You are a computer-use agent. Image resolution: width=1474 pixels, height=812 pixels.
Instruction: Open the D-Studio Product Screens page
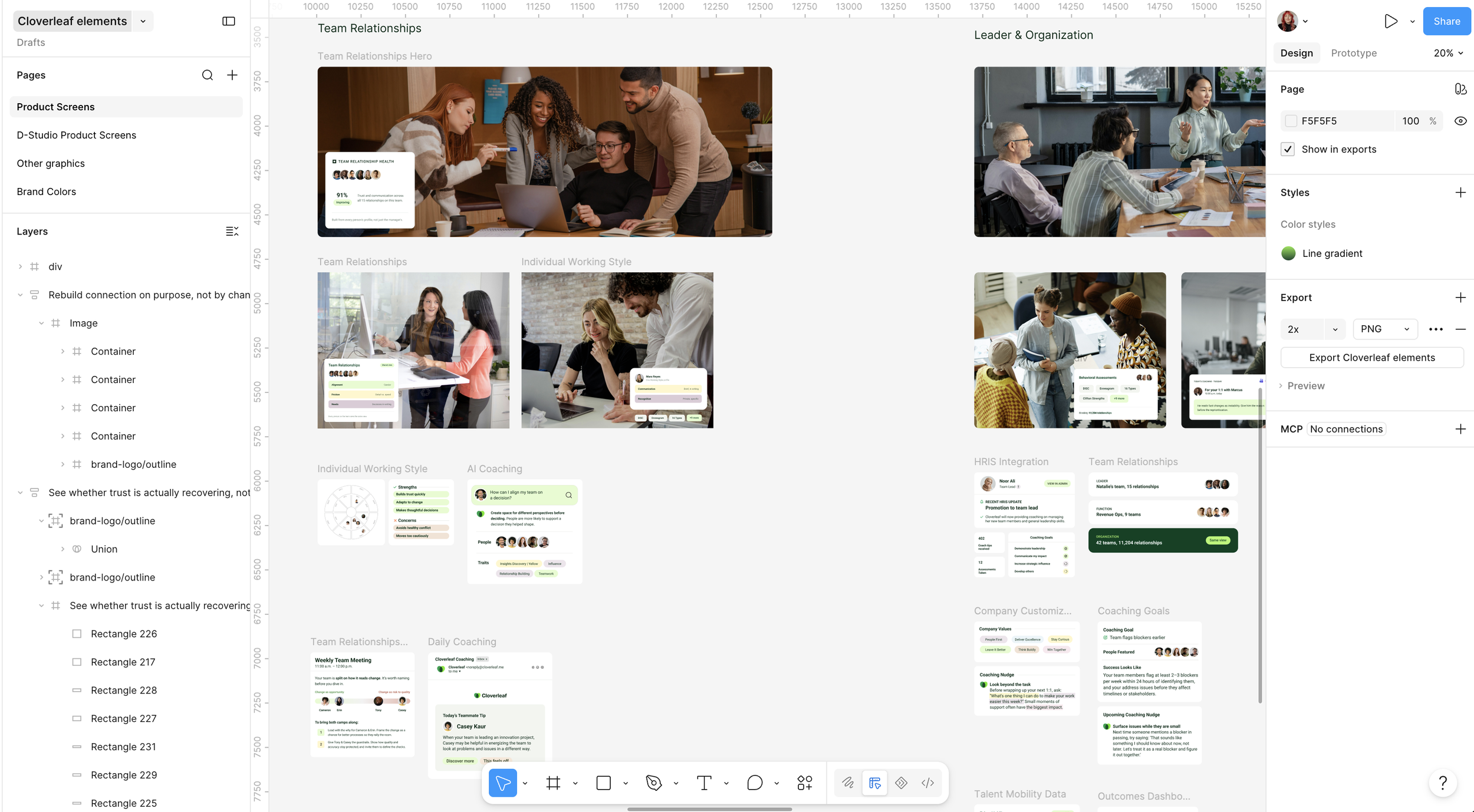[x=126, y=135]
